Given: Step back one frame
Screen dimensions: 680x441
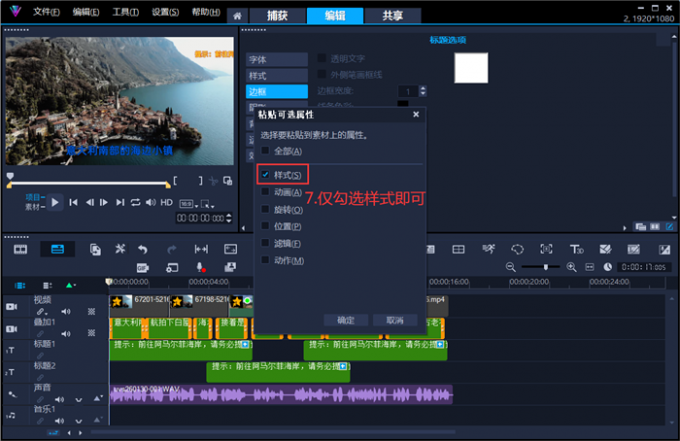Looking at the screenshot, I should pyautogui.click(x=89, y=202).
